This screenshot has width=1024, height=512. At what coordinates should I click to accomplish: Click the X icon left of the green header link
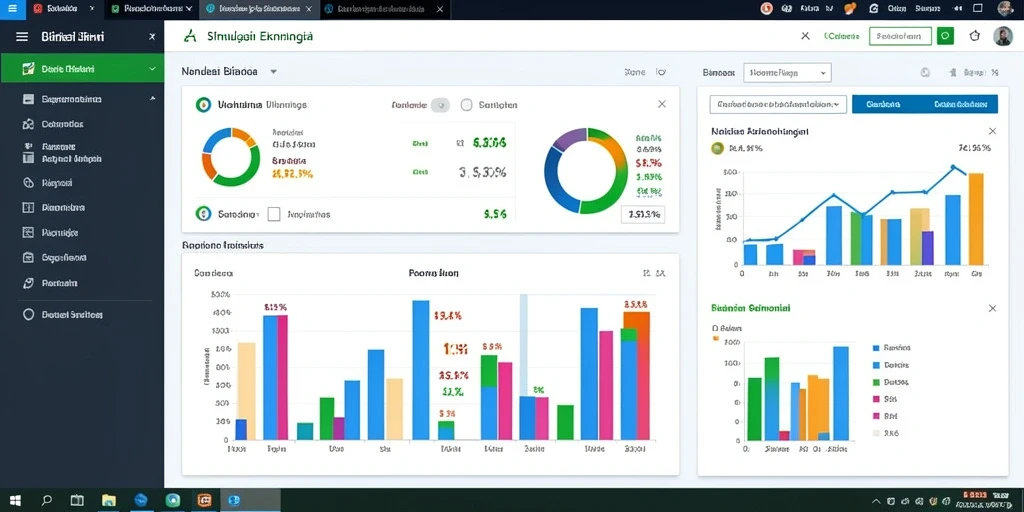click(805, 36)
